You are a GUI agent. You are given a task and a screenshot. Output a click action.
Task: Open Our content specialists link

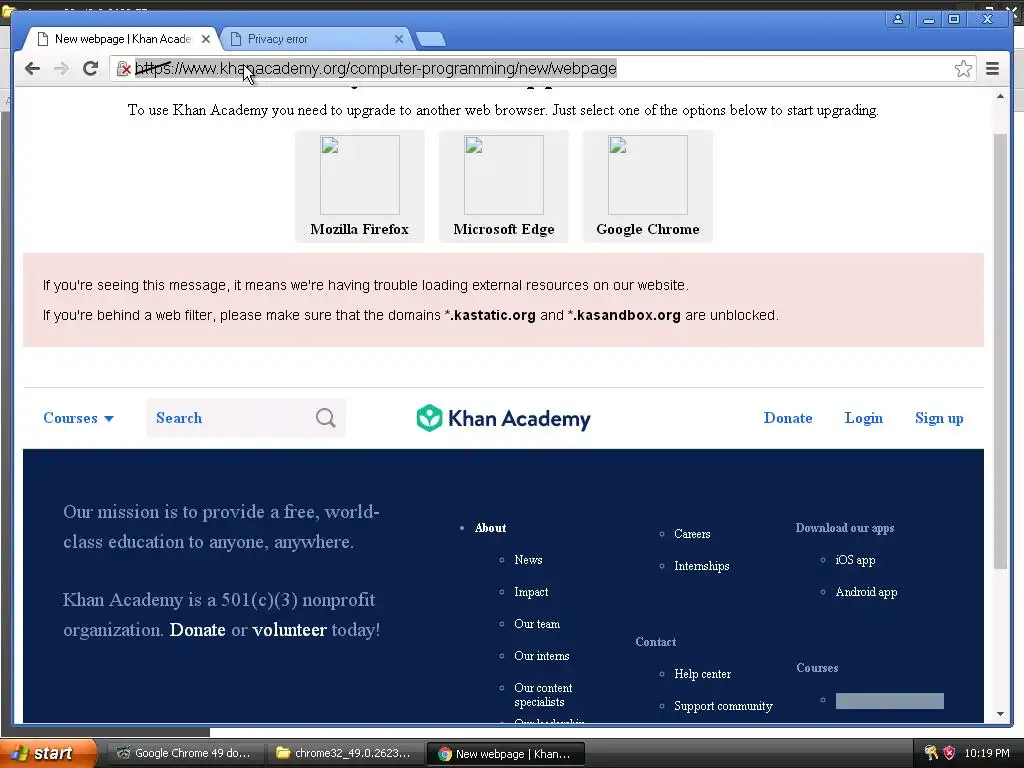pos(543,695)
